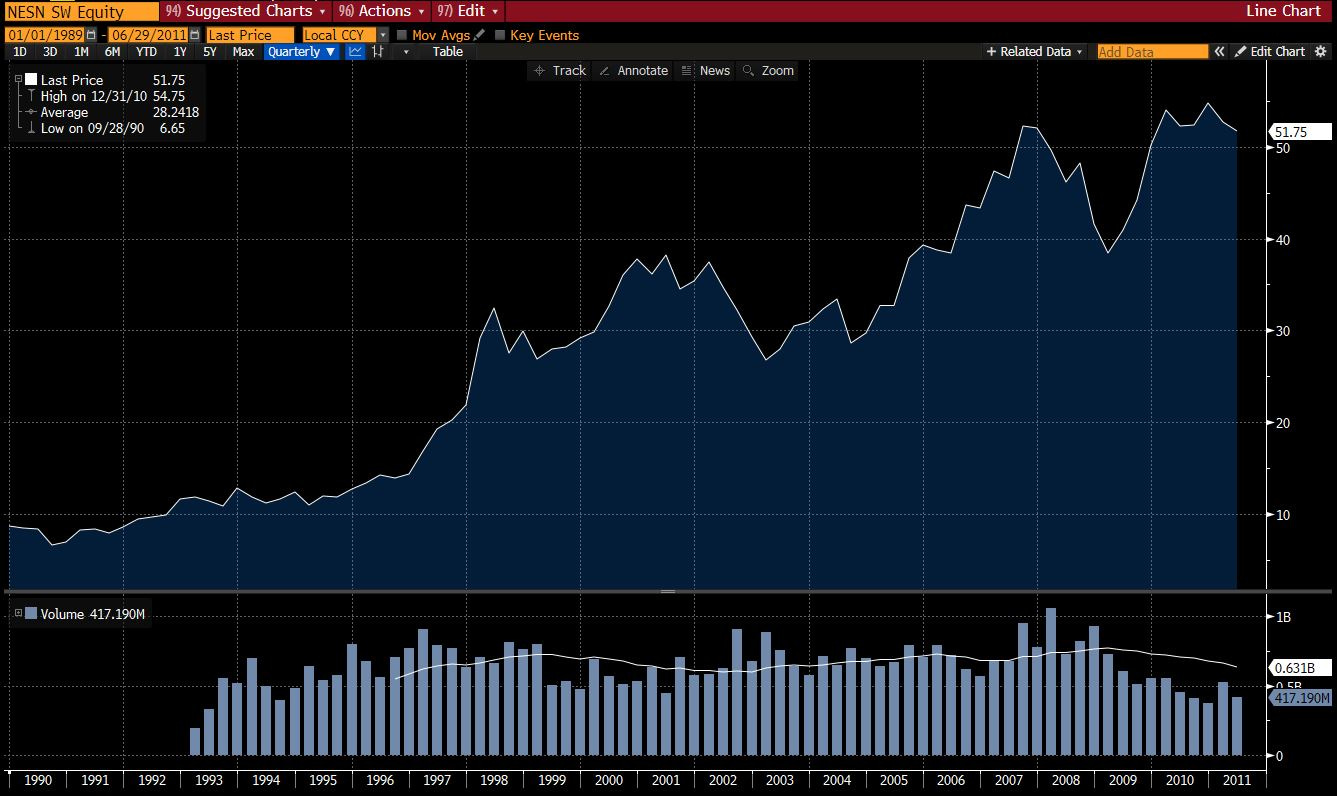This screenshot has width=1337, height=796.
Task: Click the end date field 06/29/2011
Action: (148, 35)
